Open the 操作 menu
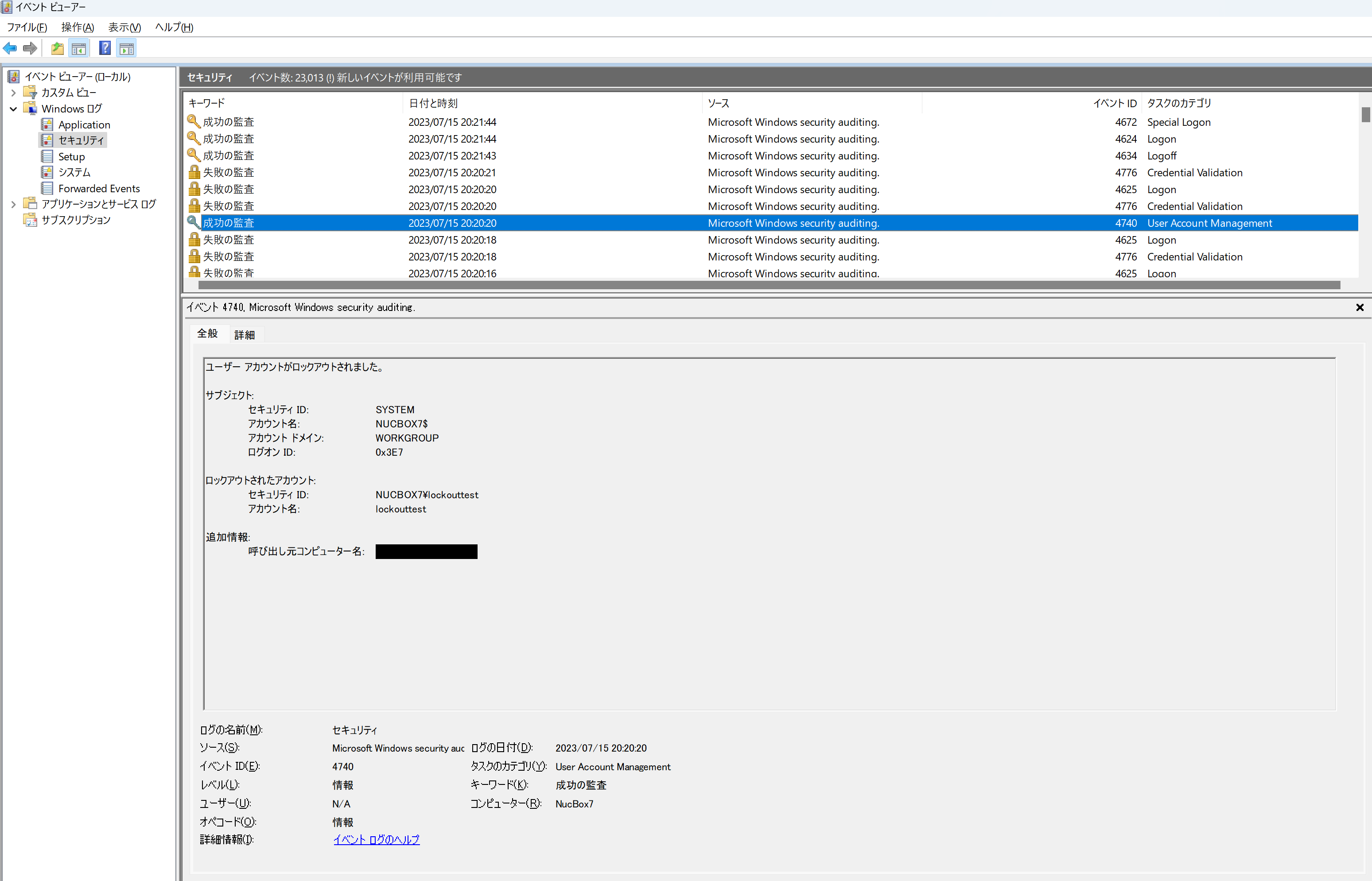 coord(77,27)
